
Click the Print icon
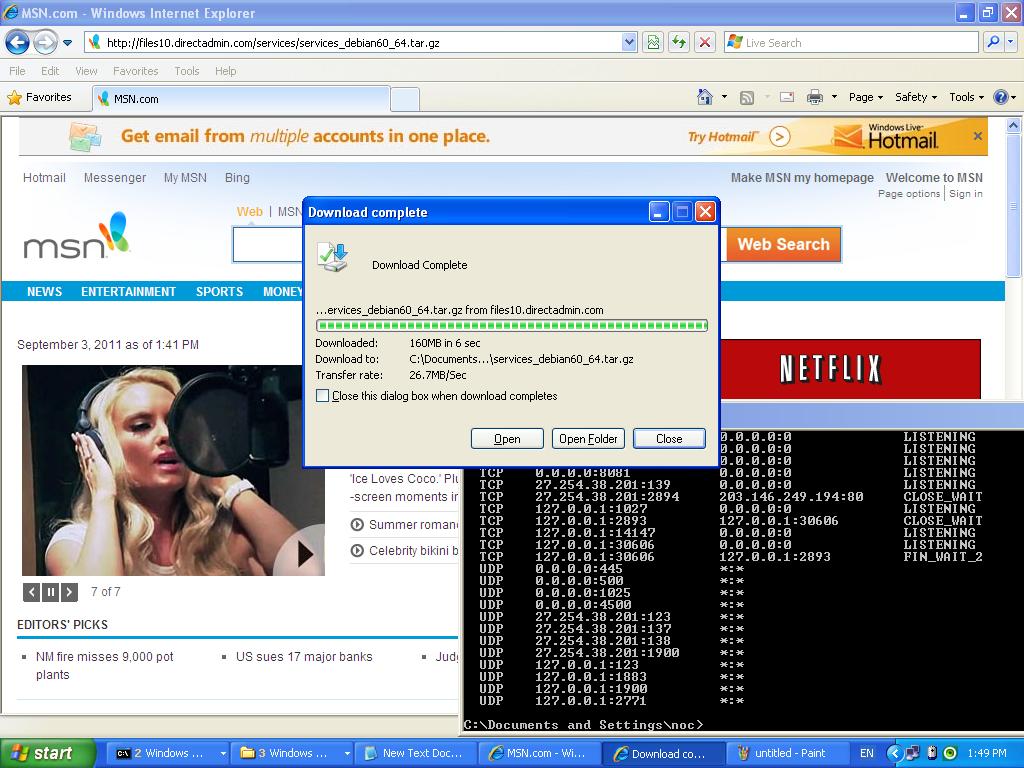[814, 97]
